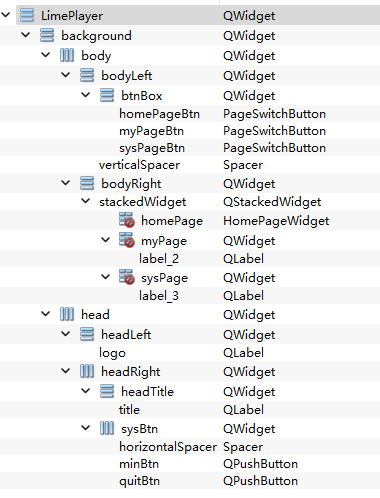Click QWidget class of myPage

(249, 241)
